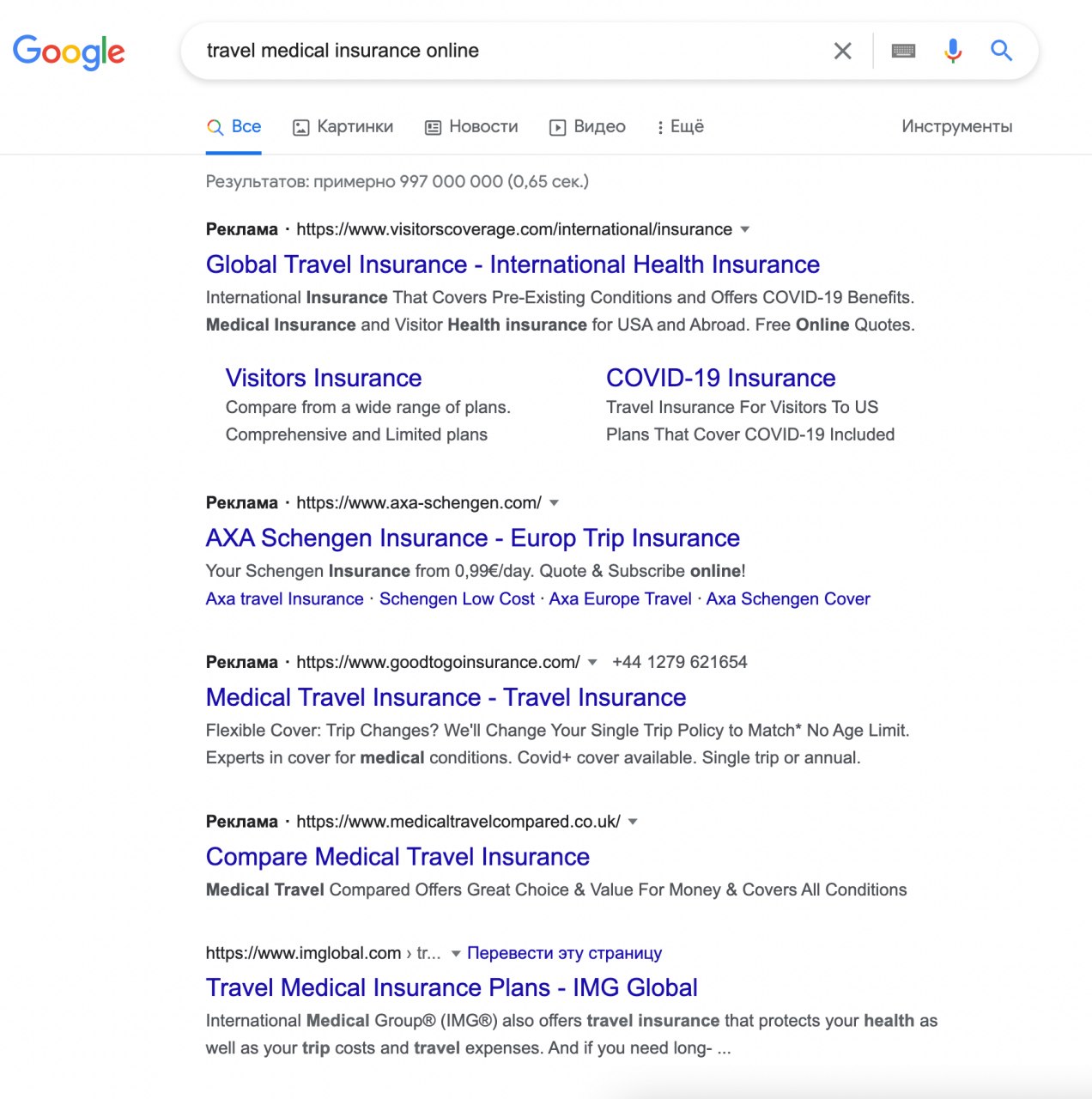Open the on-screen keyboard icon
This screenshot has width=1092, height=1099.
click(903, 52)
